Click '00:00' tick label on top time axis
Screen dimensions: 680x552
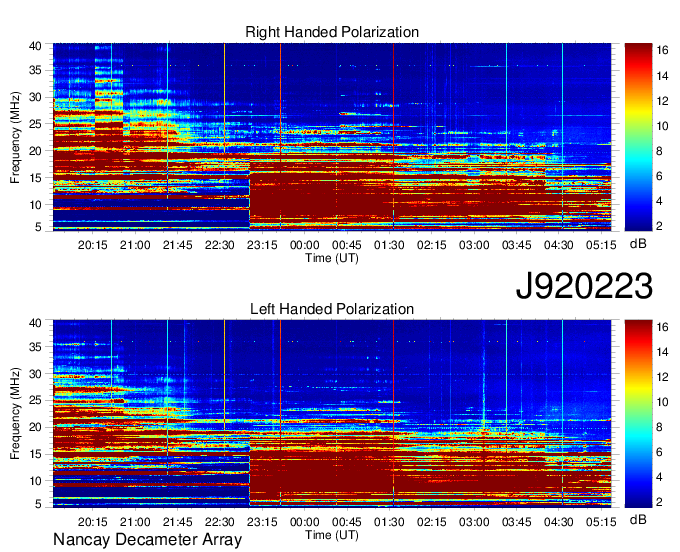[304, 245]
